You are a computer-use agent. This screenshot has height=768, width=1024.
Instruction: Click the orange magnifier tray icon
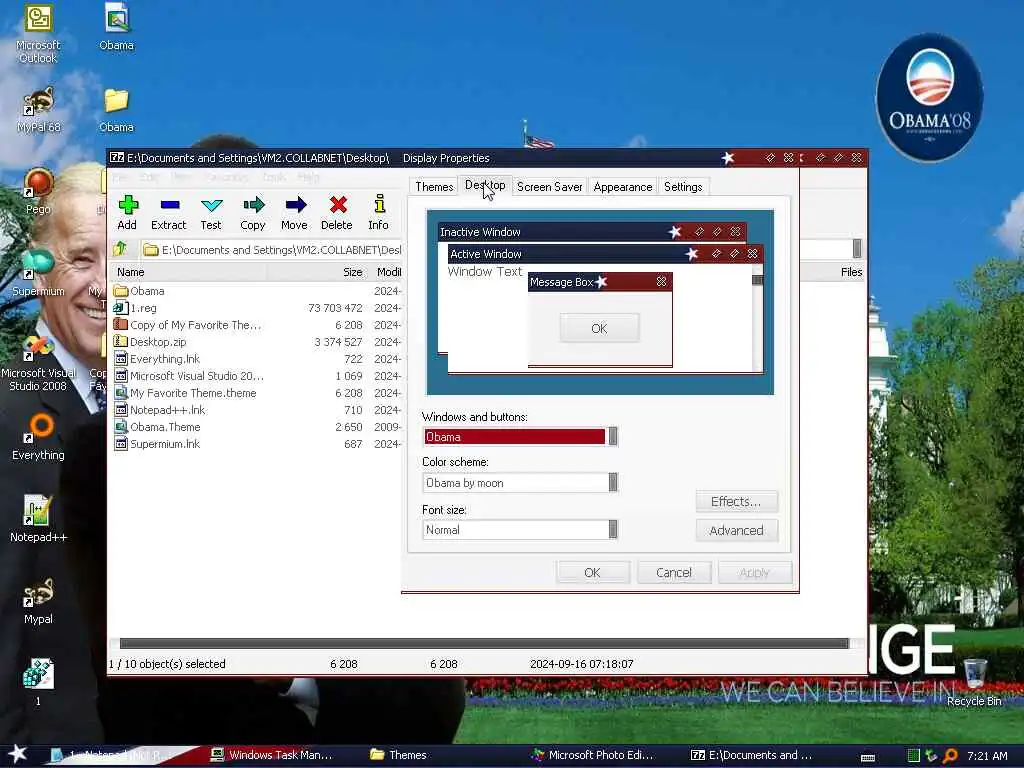(x=951, y=755)
